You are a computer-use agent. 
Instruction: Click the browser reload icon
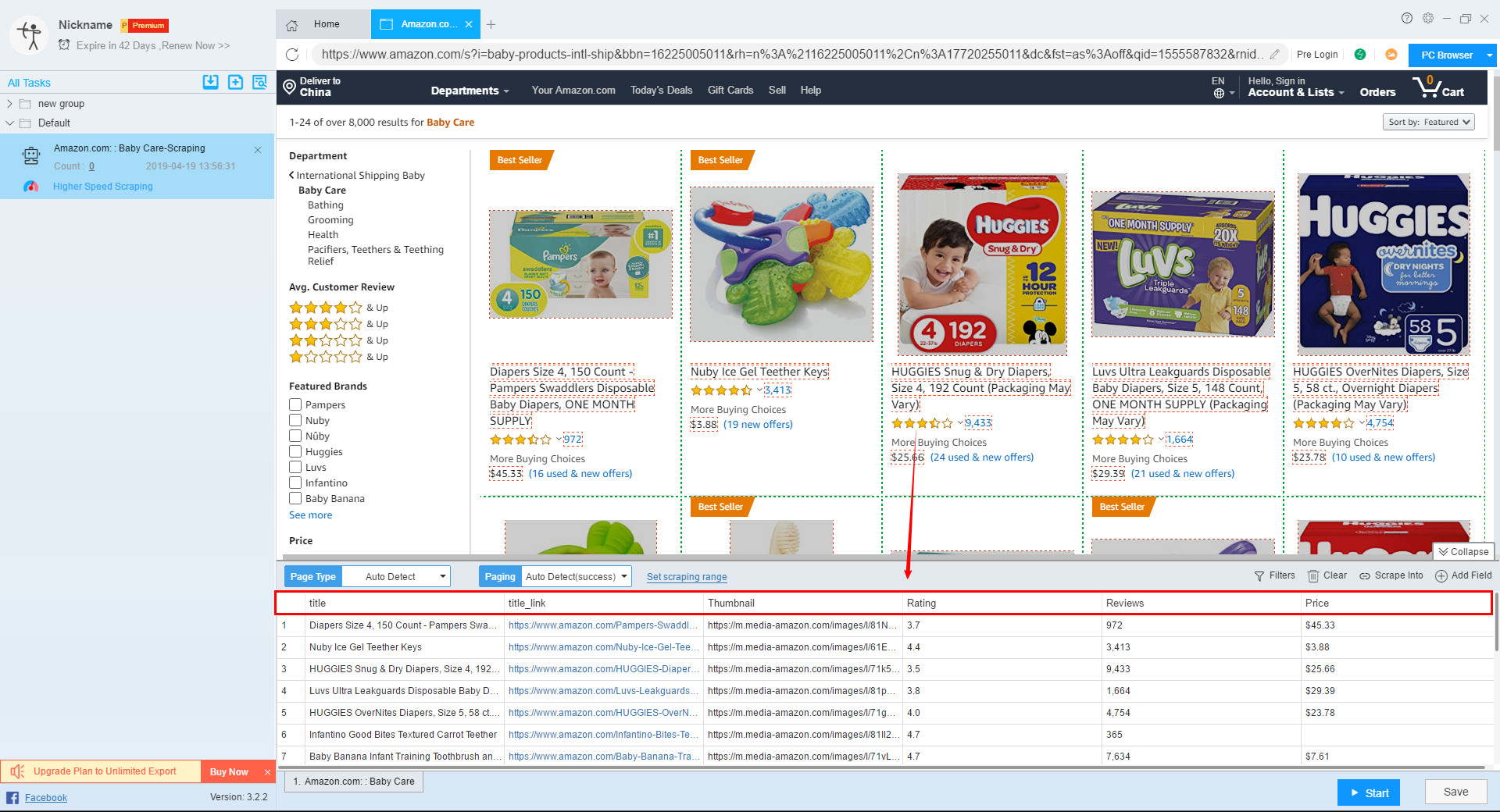tap(292, 55)
